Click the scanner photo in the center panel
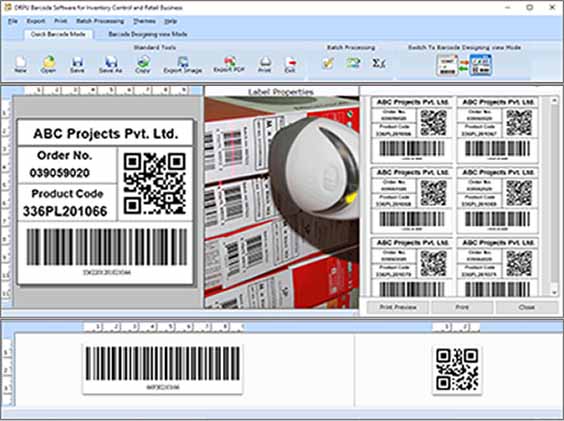The width and height of the screenshot is (564, 421). click(282, 203)
